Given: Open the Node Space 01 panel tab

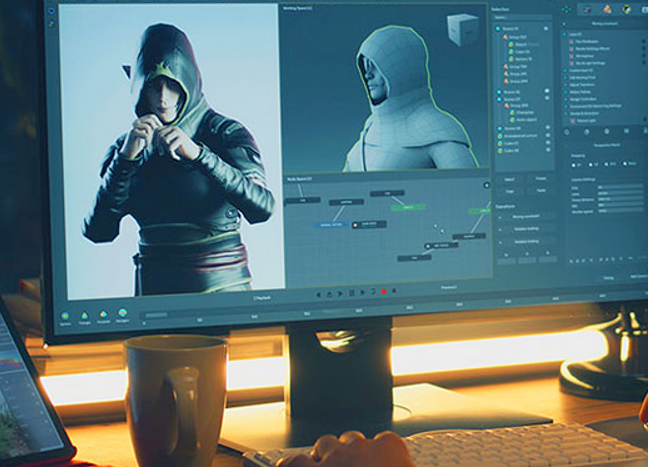Looking at the screenshot, I should point(301,180).
